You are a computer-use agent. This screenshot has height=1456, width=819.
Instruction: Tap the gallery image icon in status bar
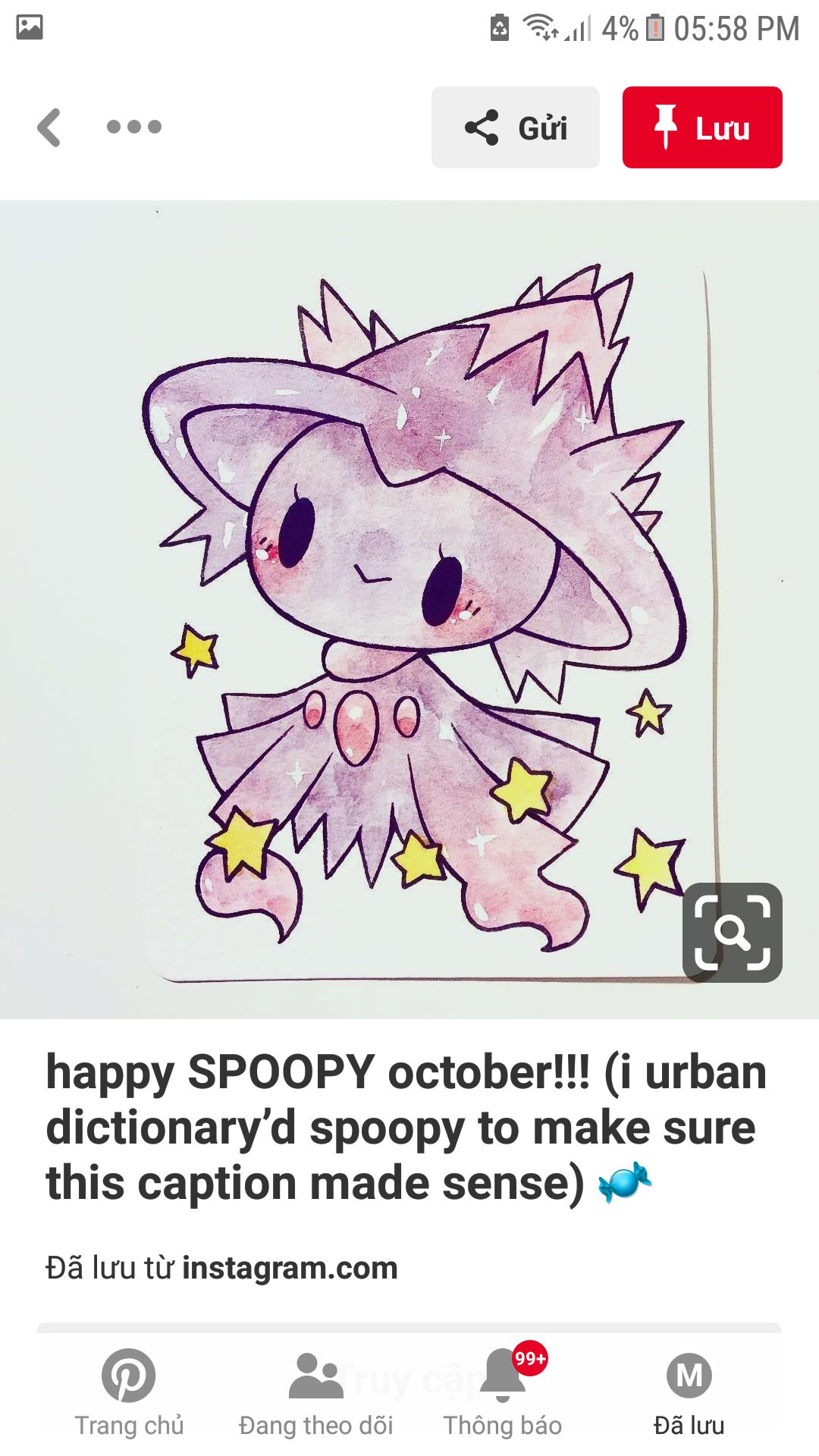30,27
